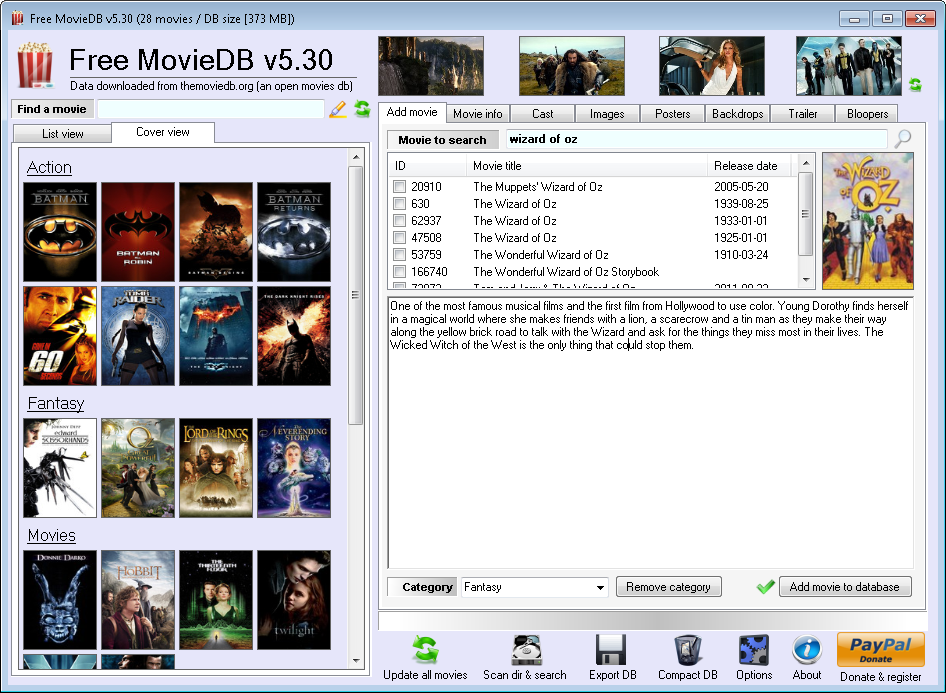The height and width of the screenshot is (693, 946).
Task: Select the Batman & Robin cover
Action: [x=138, y=232]
